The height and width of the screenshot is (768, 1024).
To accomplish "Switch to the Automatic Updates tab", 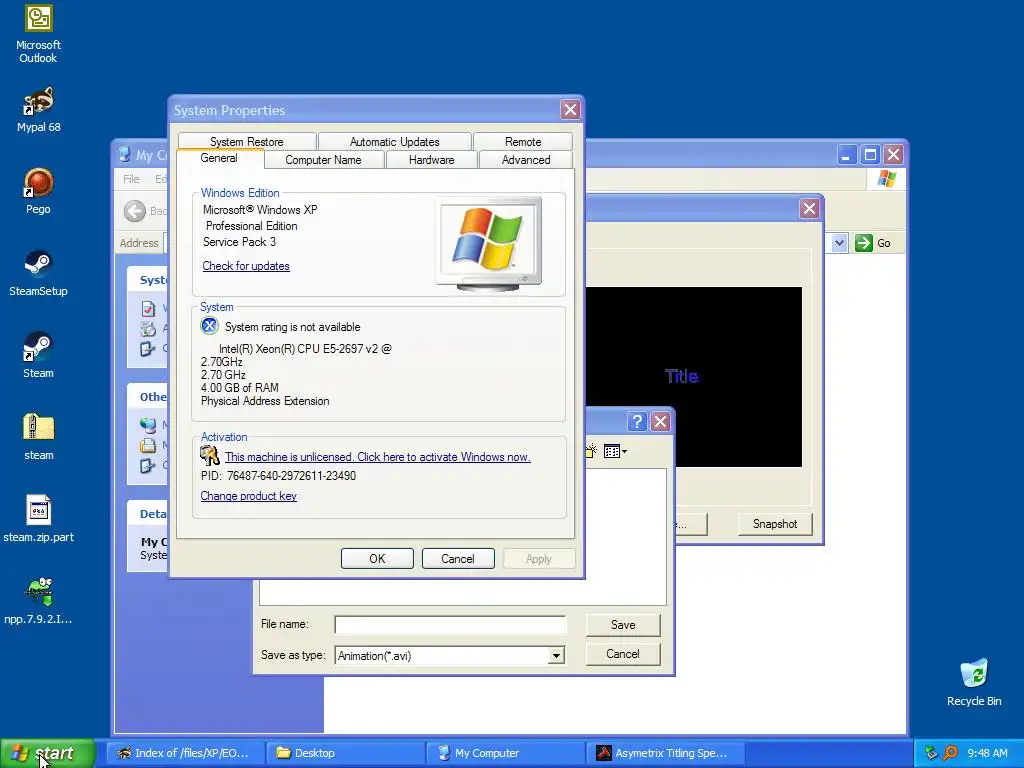I will [394, 142].
